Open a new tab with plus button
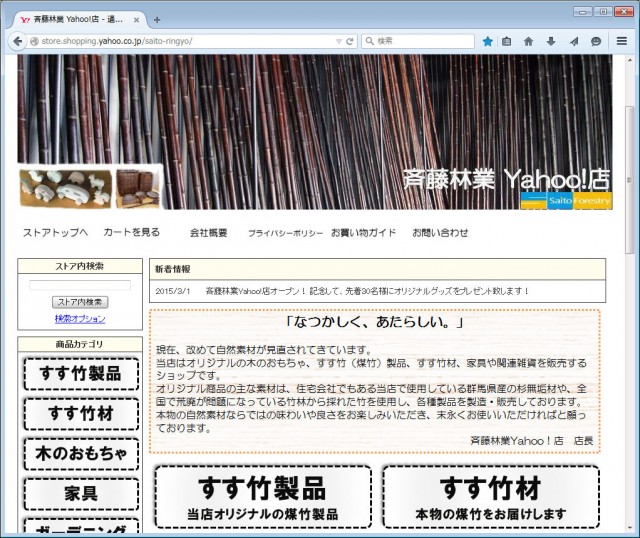640x538 pixels. pyautogui.click(x=157, y=20)
